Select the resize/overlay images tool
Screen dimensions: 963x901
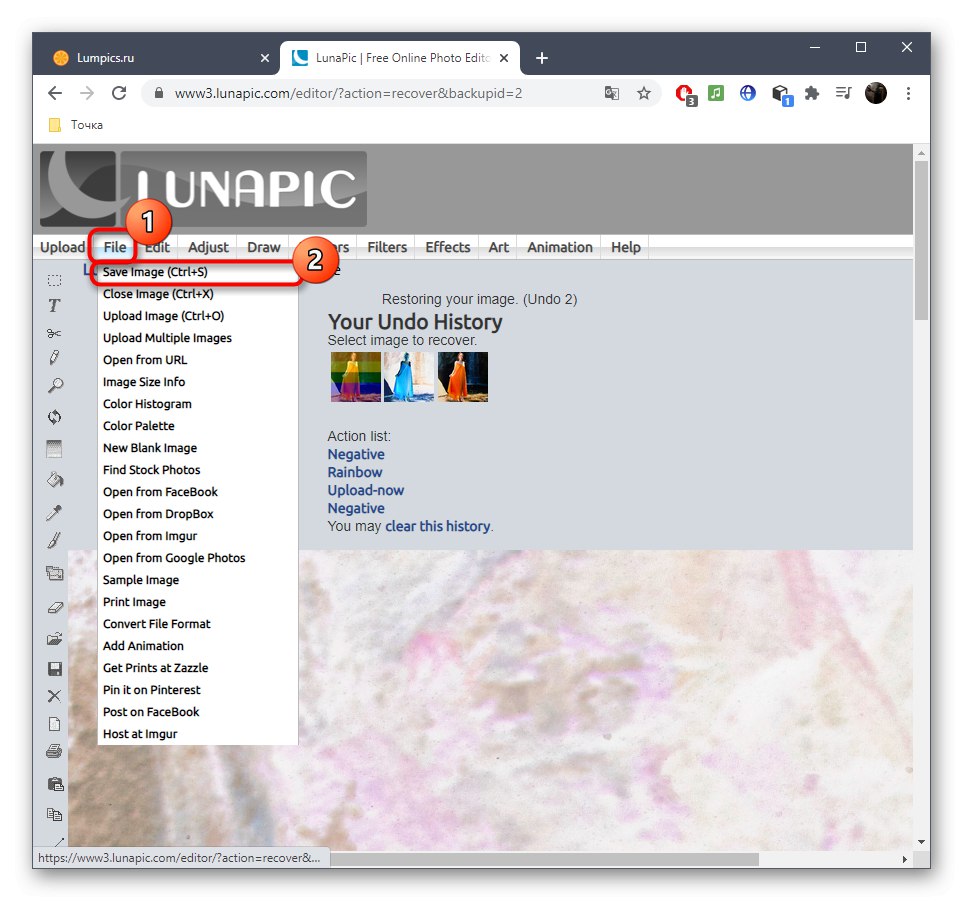click(55, 573)
